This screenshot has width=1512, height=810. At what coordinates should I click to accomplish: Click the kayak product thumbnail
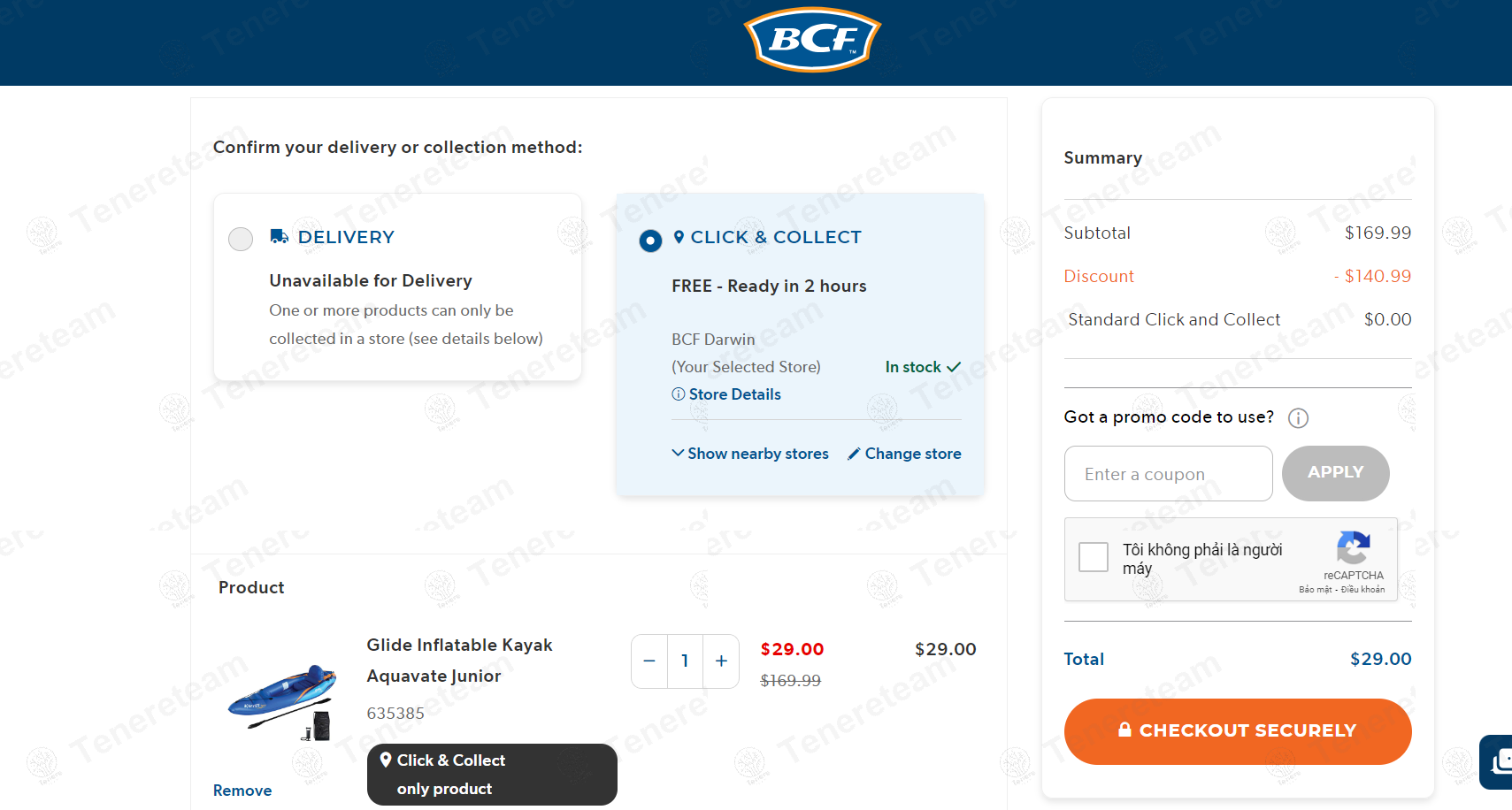[x=283, y=701]
